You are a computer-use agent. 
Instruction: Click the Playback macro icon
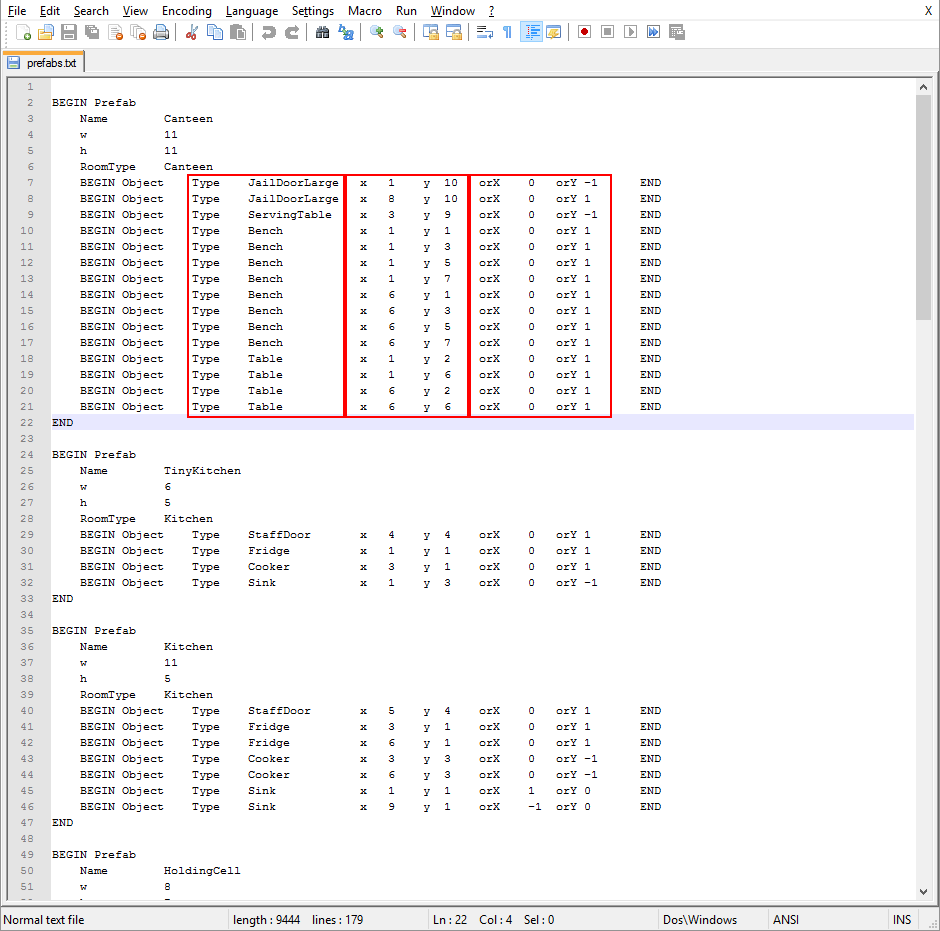[x=630, y=32]
